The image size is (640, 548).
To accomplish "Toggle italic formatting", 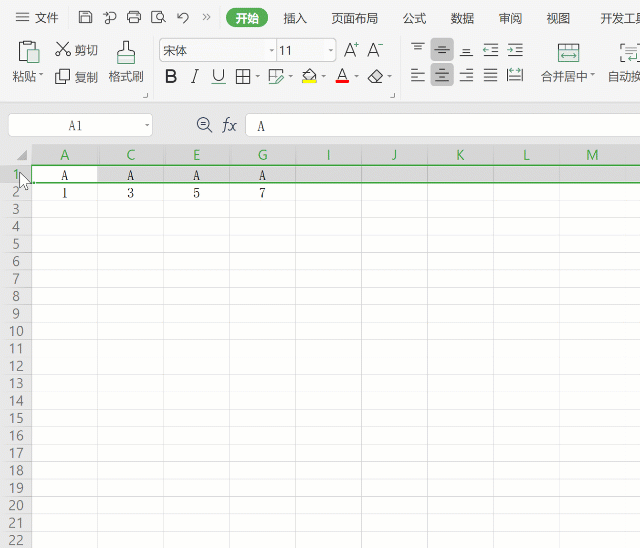I will 195,76.
